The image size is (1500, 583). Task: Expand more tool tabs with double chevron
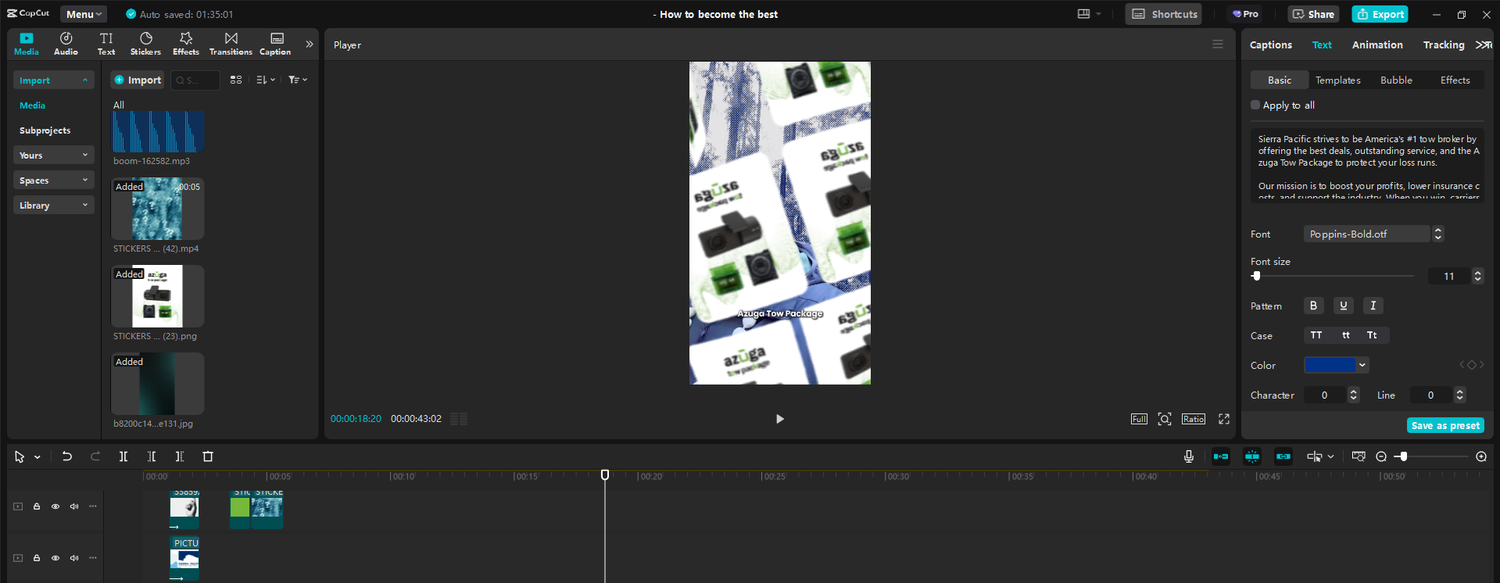coord(309,44)
